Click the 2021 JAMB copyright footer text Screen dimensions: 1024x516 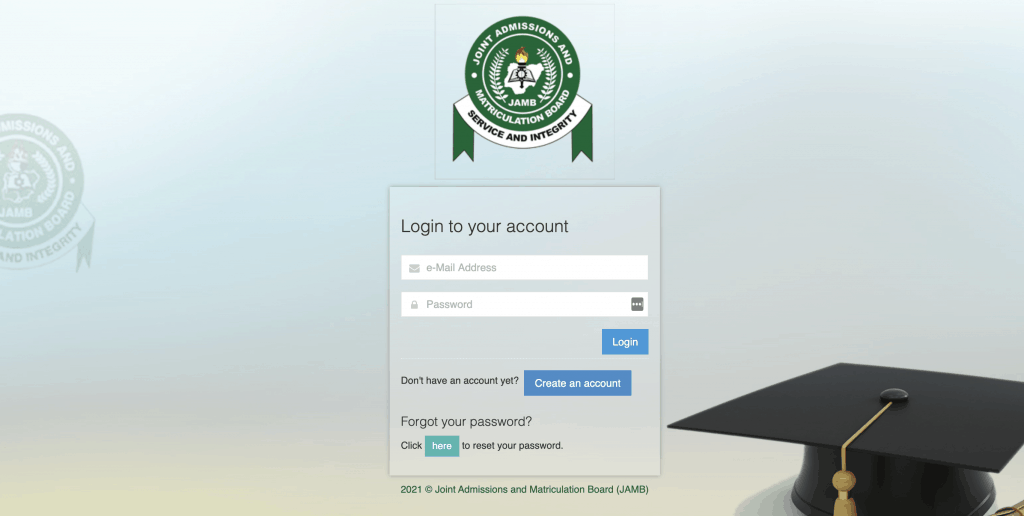coord(524,489)
